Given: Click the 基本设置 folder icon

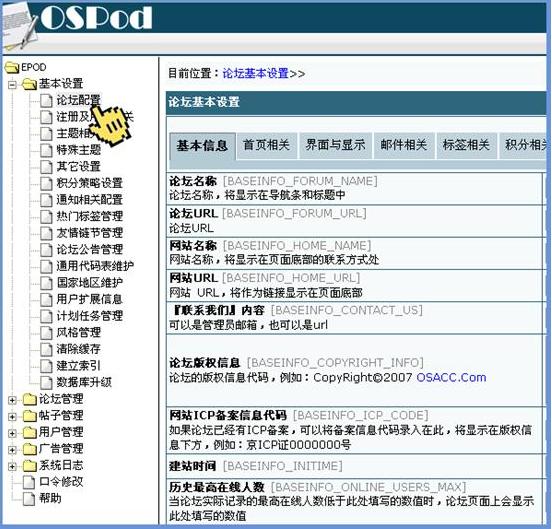Looking at the screenshot, I should pos(30,84).
